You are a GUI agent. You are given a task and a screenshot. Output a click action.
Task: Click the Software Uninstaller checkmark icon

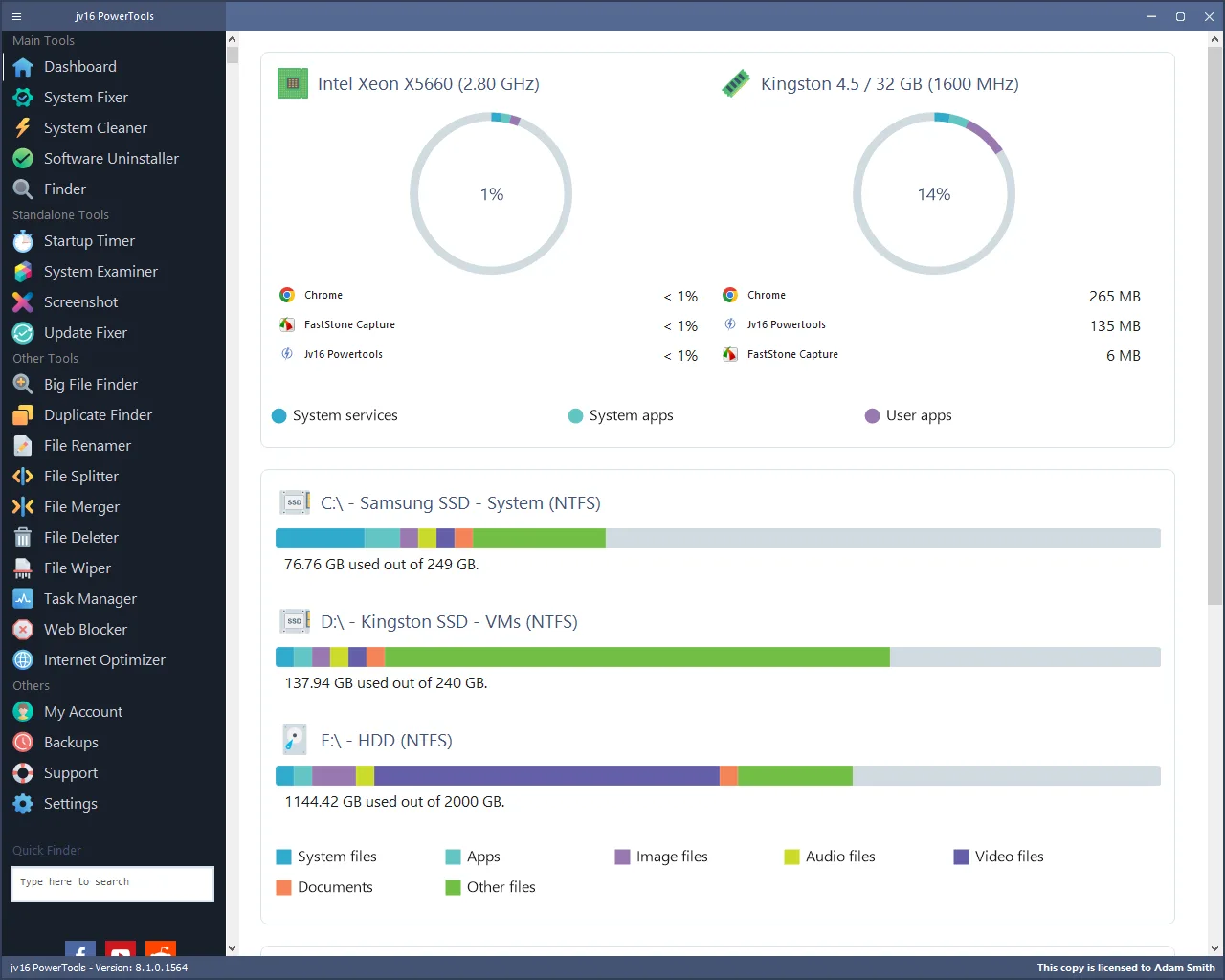(23, 159)
